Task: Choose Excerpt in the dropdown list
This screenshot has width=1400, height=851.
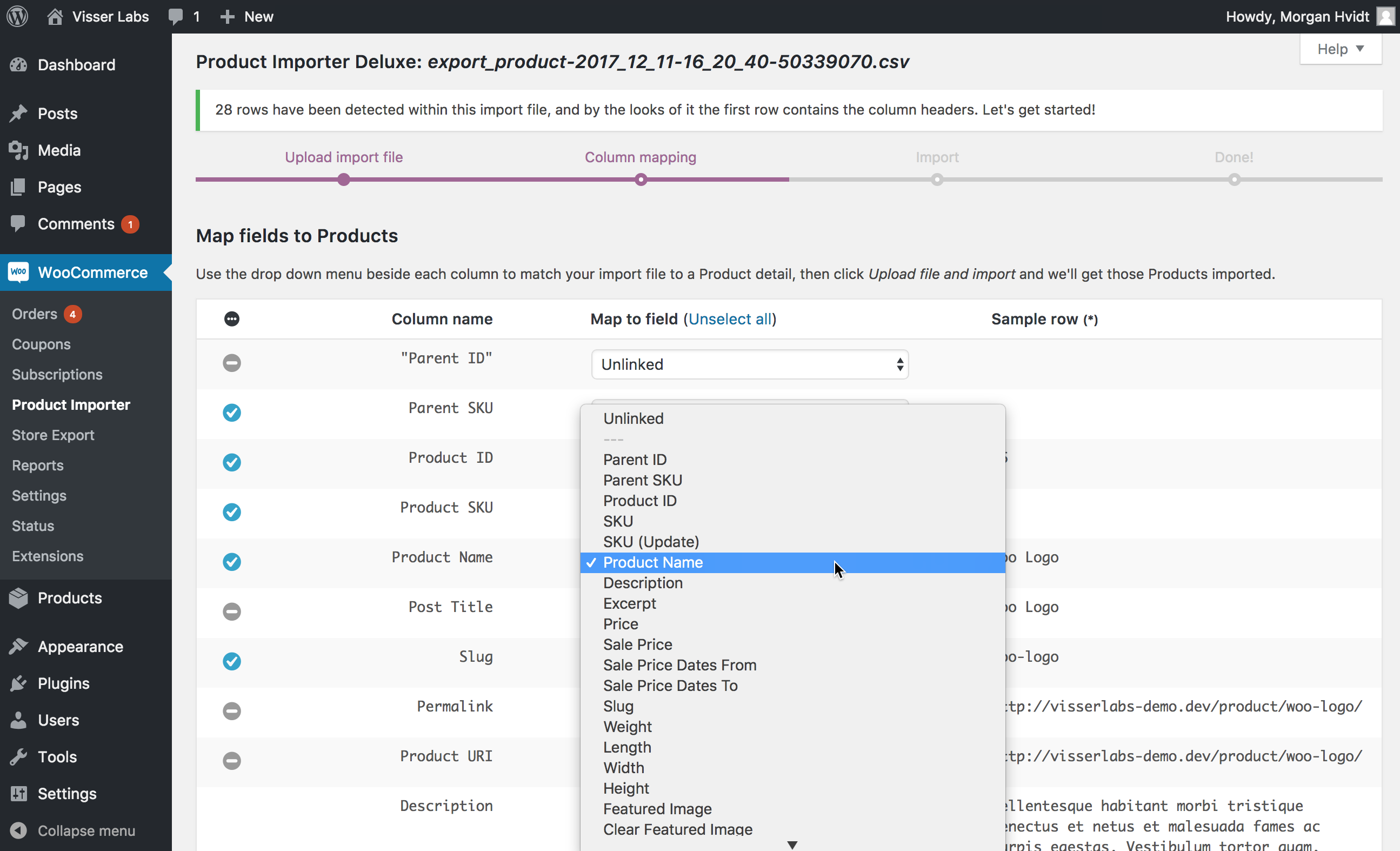Action: [x=792, y=603]
